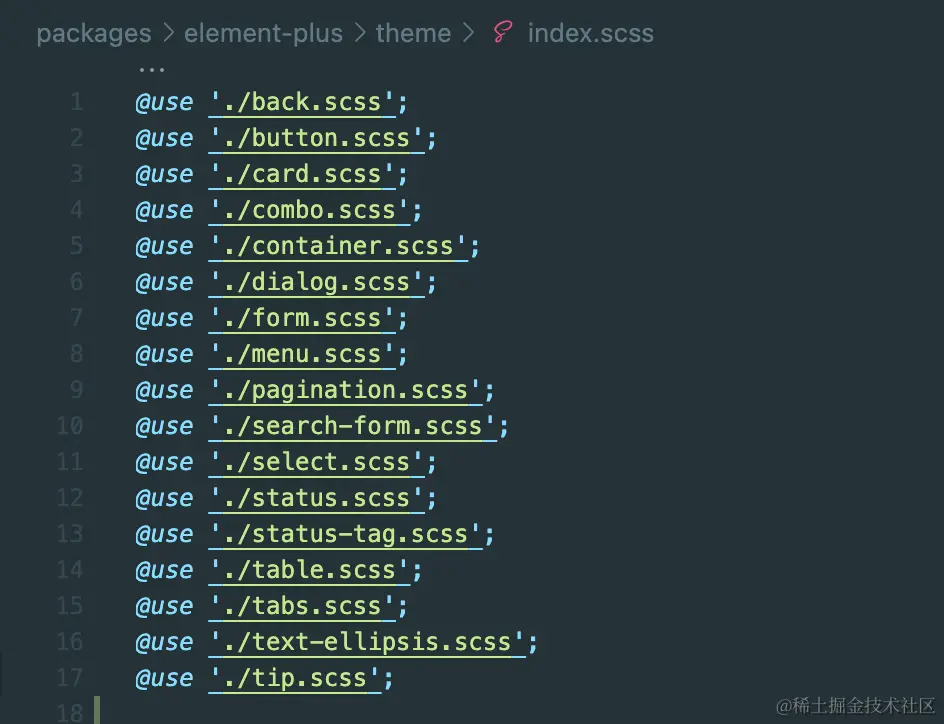Open the './container.scss' import path
944x724 pixels.
338,246
